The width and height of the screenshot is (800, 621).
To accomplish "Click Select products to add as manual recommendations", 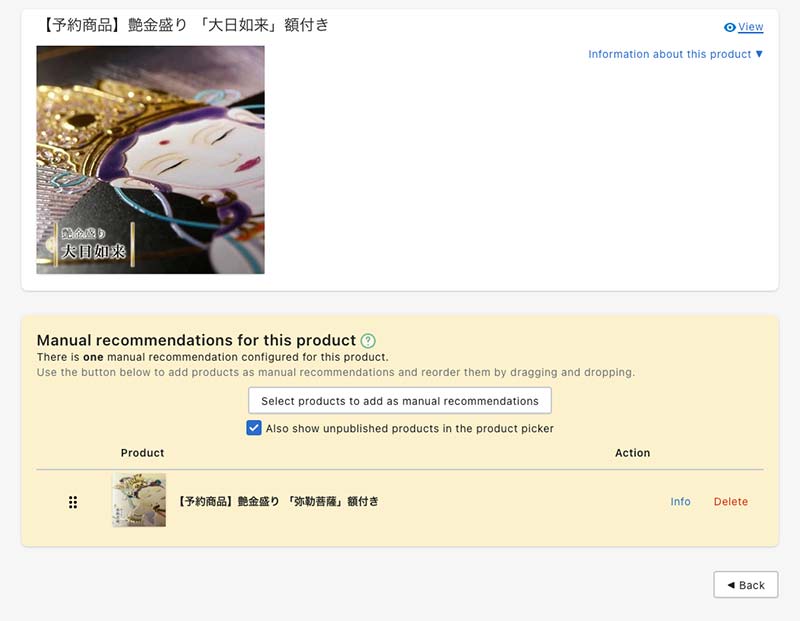I will pyautogui.click(x=399, y=401).
